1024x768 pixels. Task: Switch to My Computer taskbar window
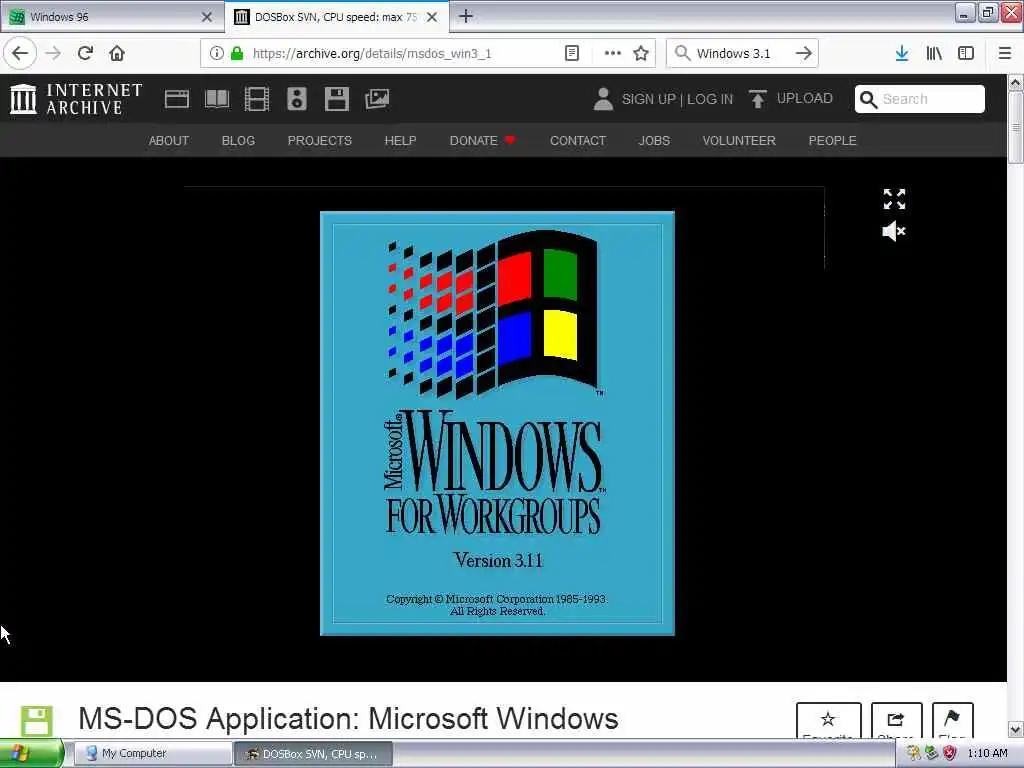(x=153, y=753)
